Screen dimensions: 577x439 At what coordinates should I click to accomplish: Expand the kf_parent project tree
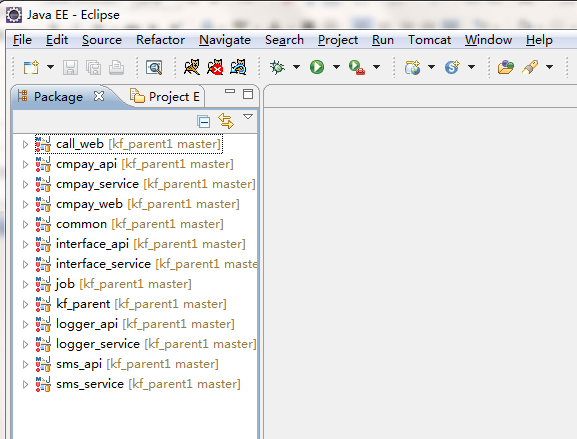[x=25, y=304]
